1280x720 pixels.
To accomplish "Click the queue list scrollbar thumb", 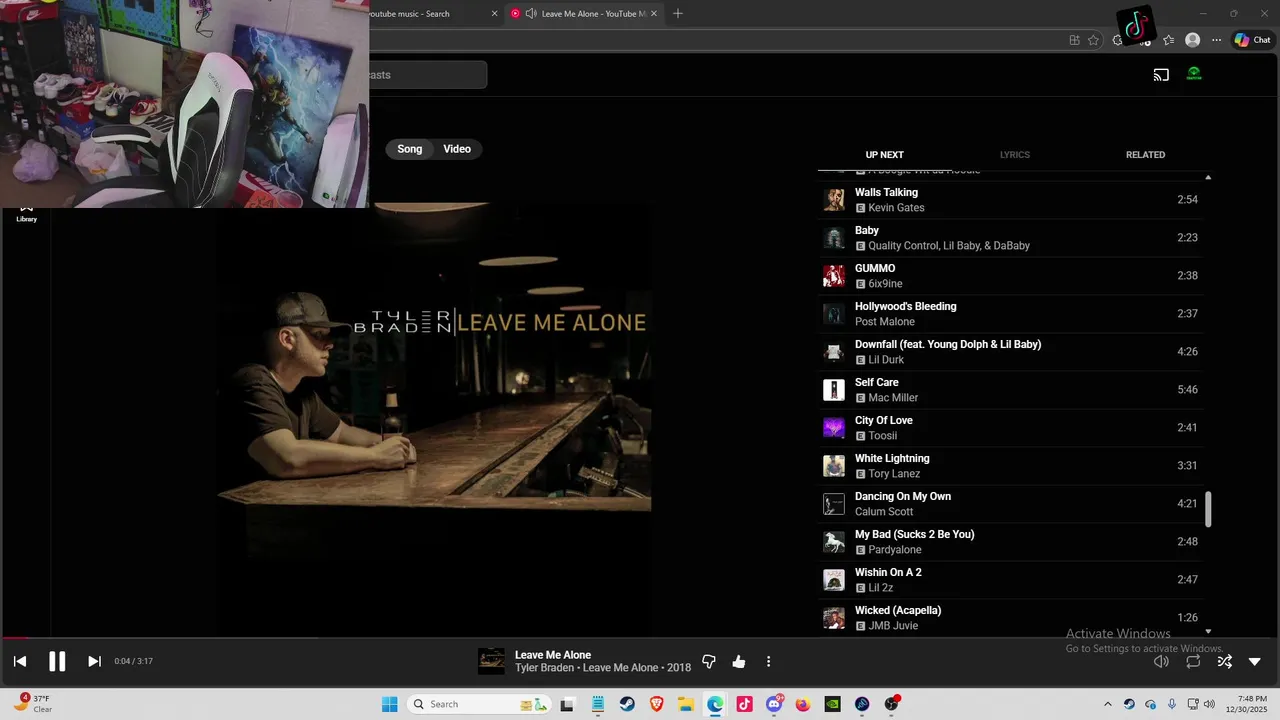I will [1208, 509].
